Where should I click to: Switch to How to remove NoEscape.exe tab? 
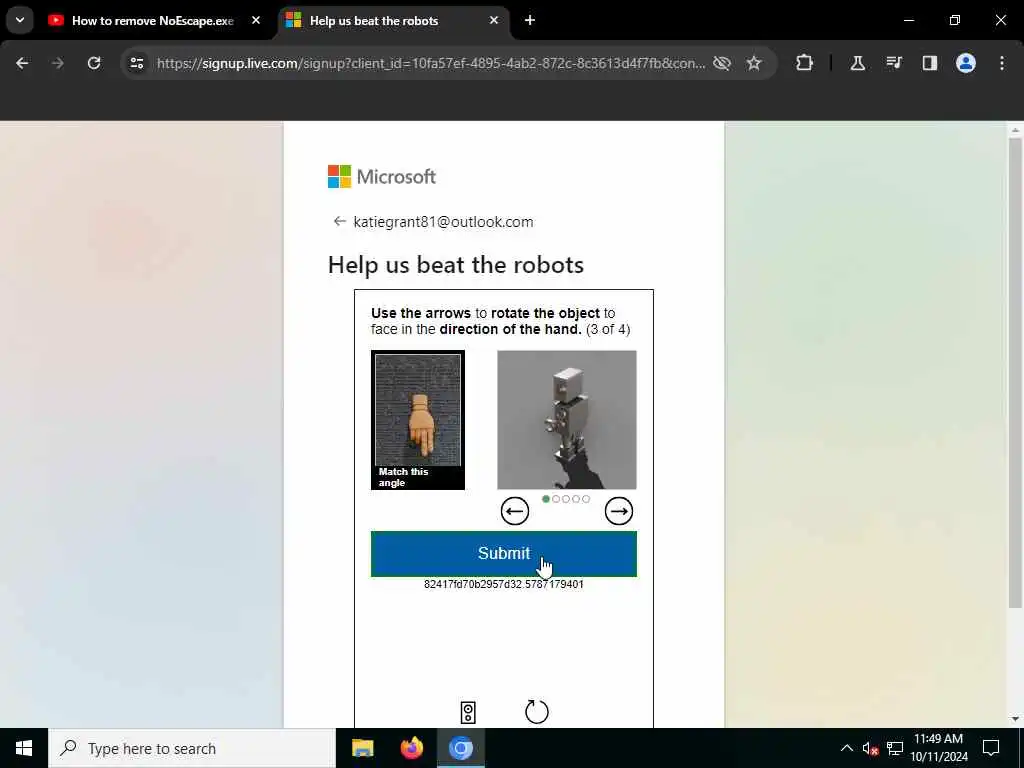coord(153,21)
